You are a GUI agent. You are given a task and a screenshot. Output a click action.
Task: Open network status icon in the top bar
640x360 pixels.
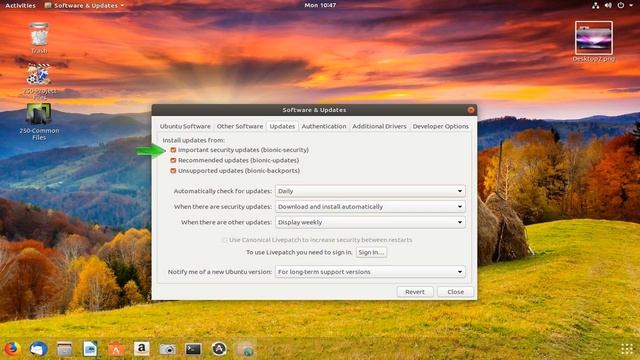click(596, 5)
